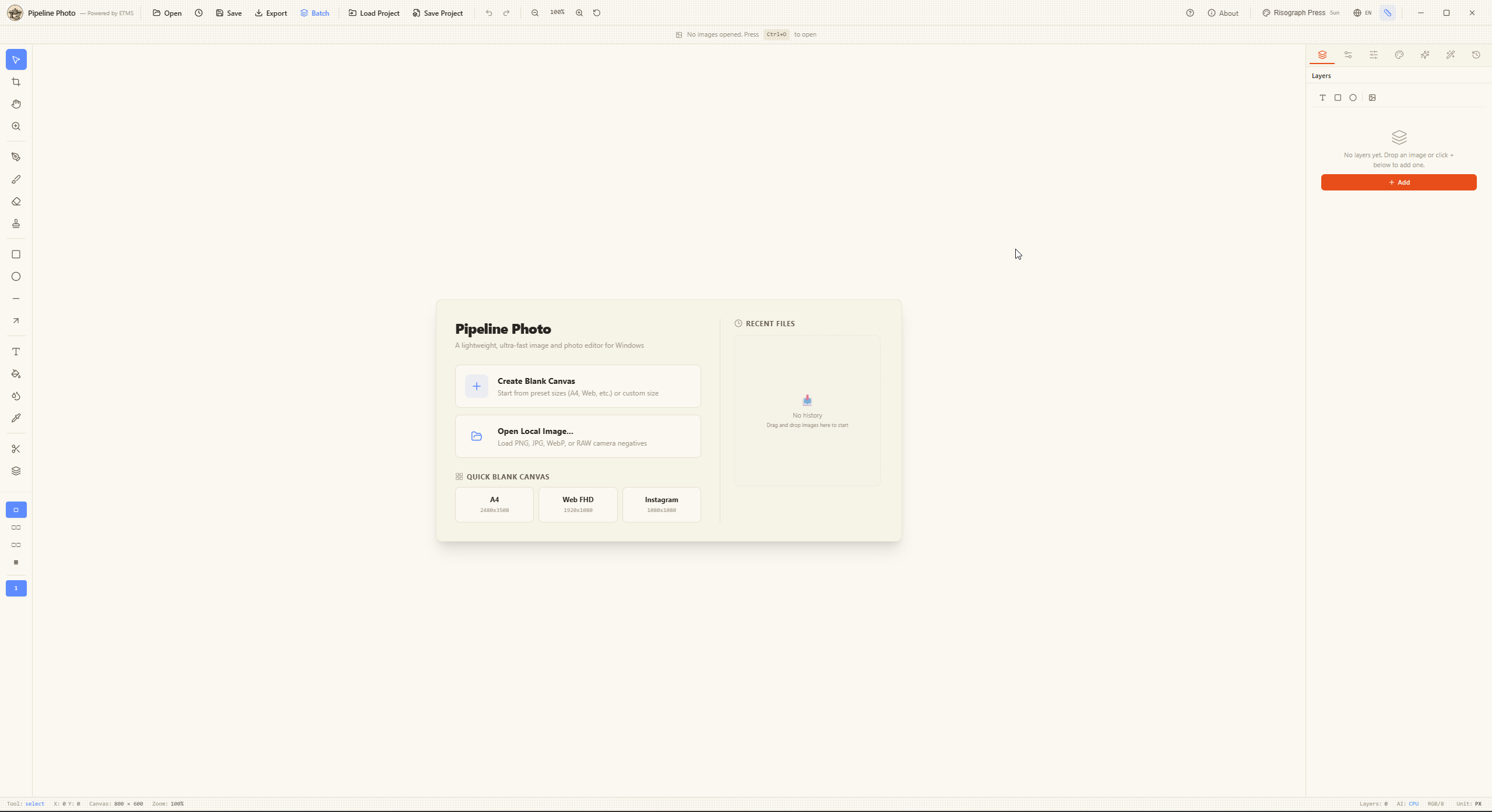The width and height of the screenshot is (1492, 812).
Task: Select the Clone Stamp tool
Action: pyautogui.click(x=16, y=224)
